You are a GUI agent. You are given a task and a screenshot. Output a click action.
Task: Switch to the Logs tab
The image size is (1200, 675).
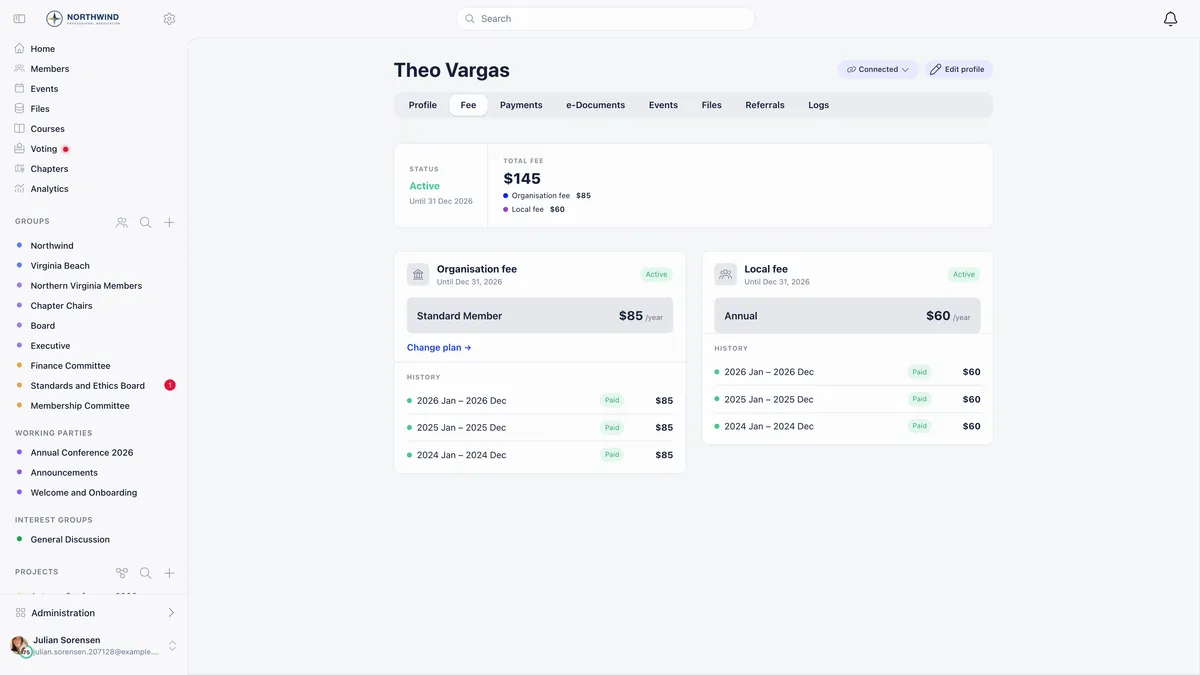[x=819, y=105]
